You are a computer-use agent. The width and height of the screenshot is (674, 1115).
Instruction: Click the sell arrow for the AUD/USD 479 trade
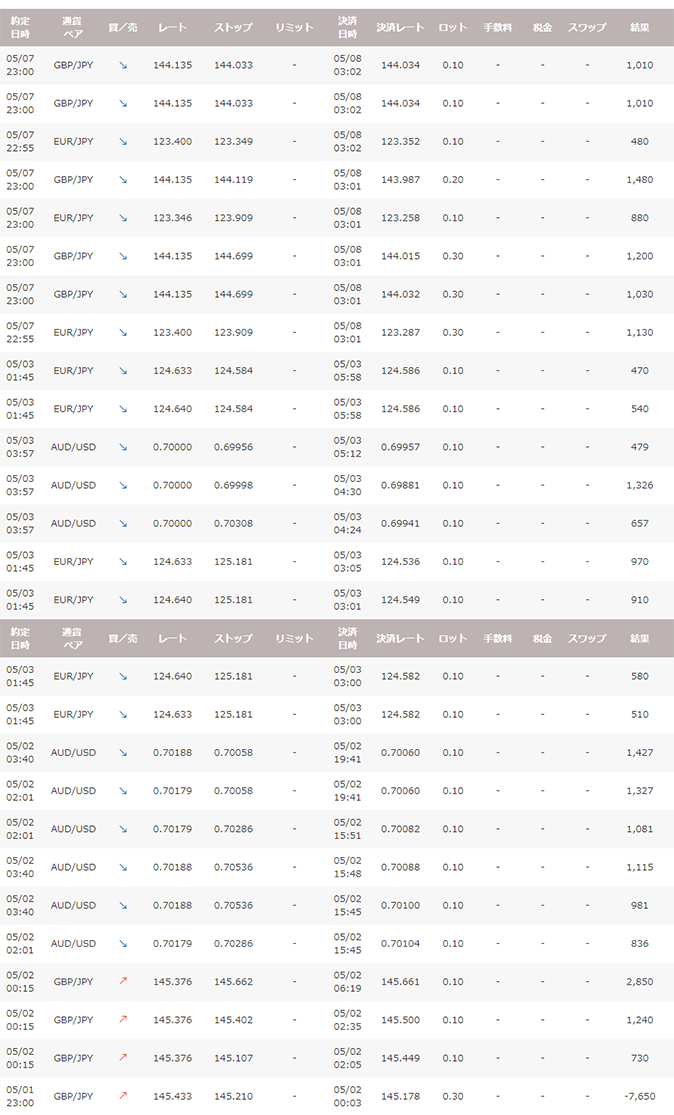[123, 447]
